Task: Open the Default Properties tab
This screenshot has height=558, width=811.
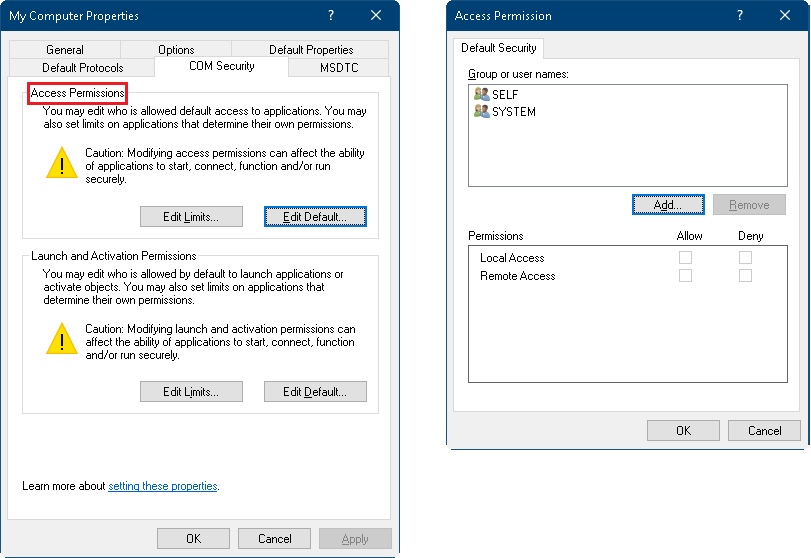Action: tap(311, 50)
